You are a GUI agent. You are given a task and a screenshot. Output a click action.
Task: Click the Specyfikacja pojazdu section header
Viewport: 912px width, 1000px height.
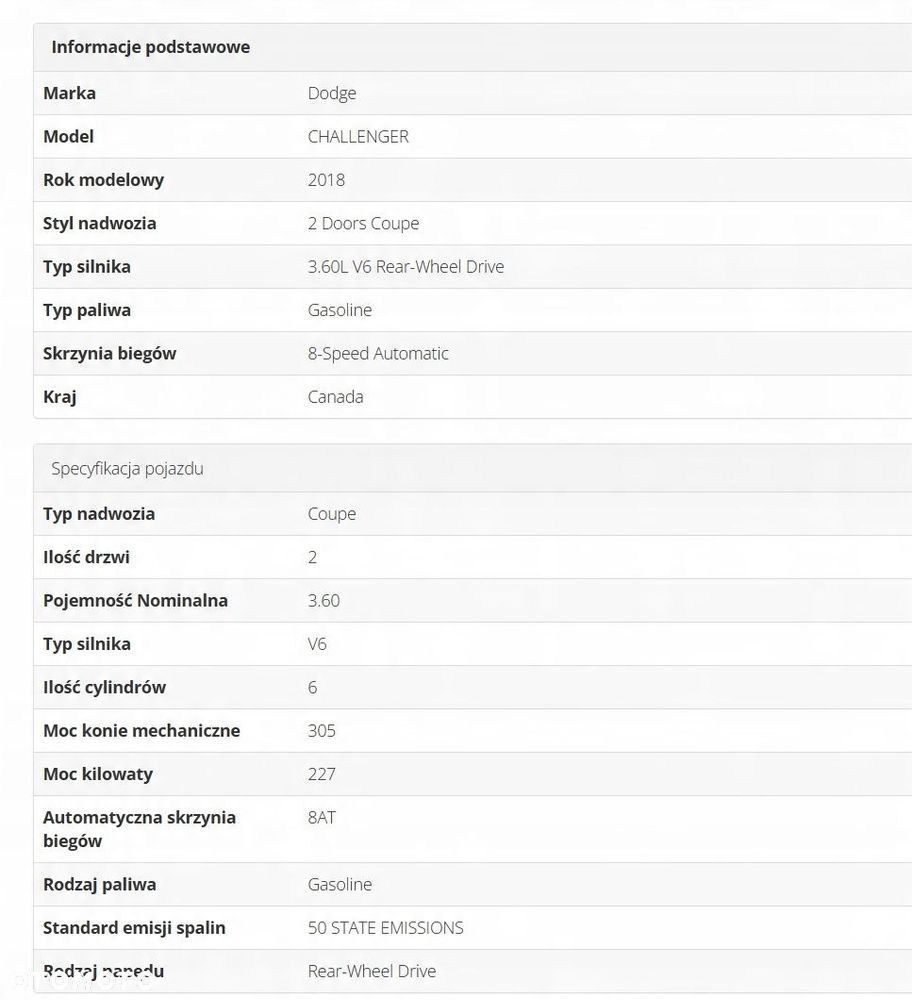128,469
